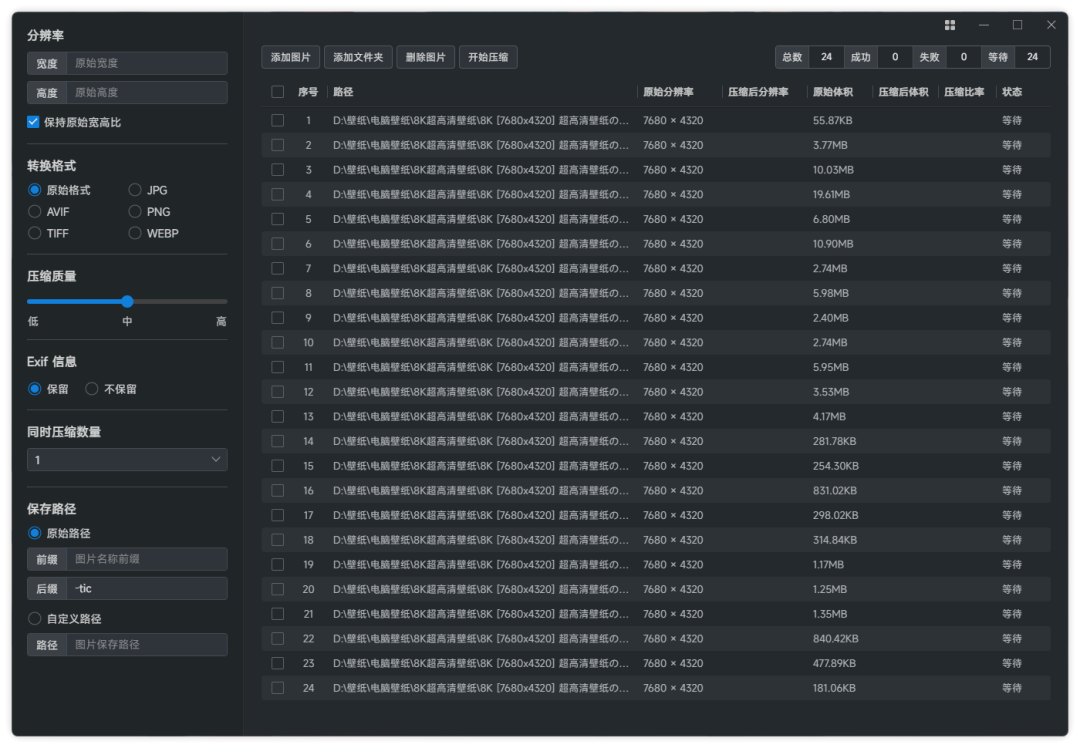Click the minimize window icon
Image resolution: width=1080 pixels, height=748 pixels.
click(984, 25)
